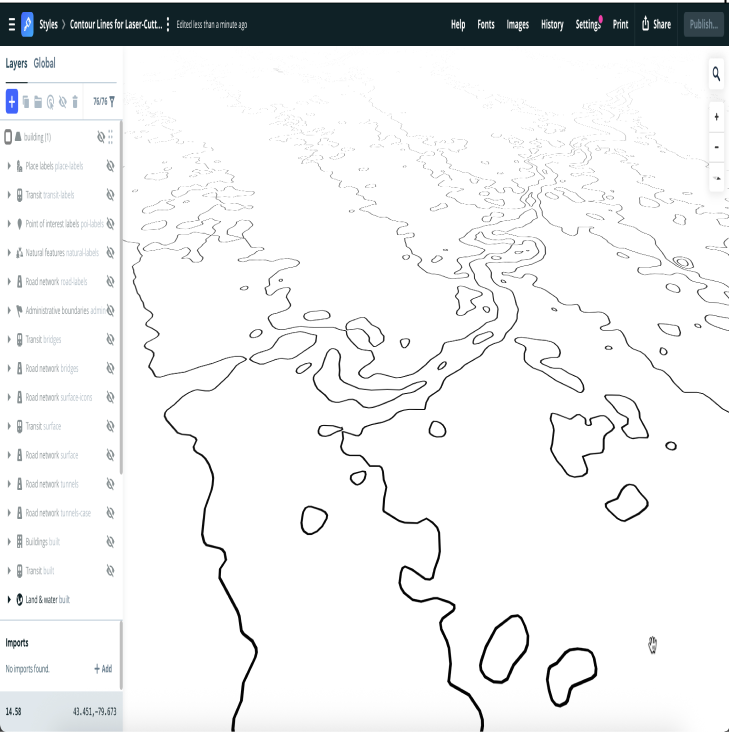The height and width of the screenshot is (732, 729).
Task: Reset bearing with compass control
Action: click(716, 177)
